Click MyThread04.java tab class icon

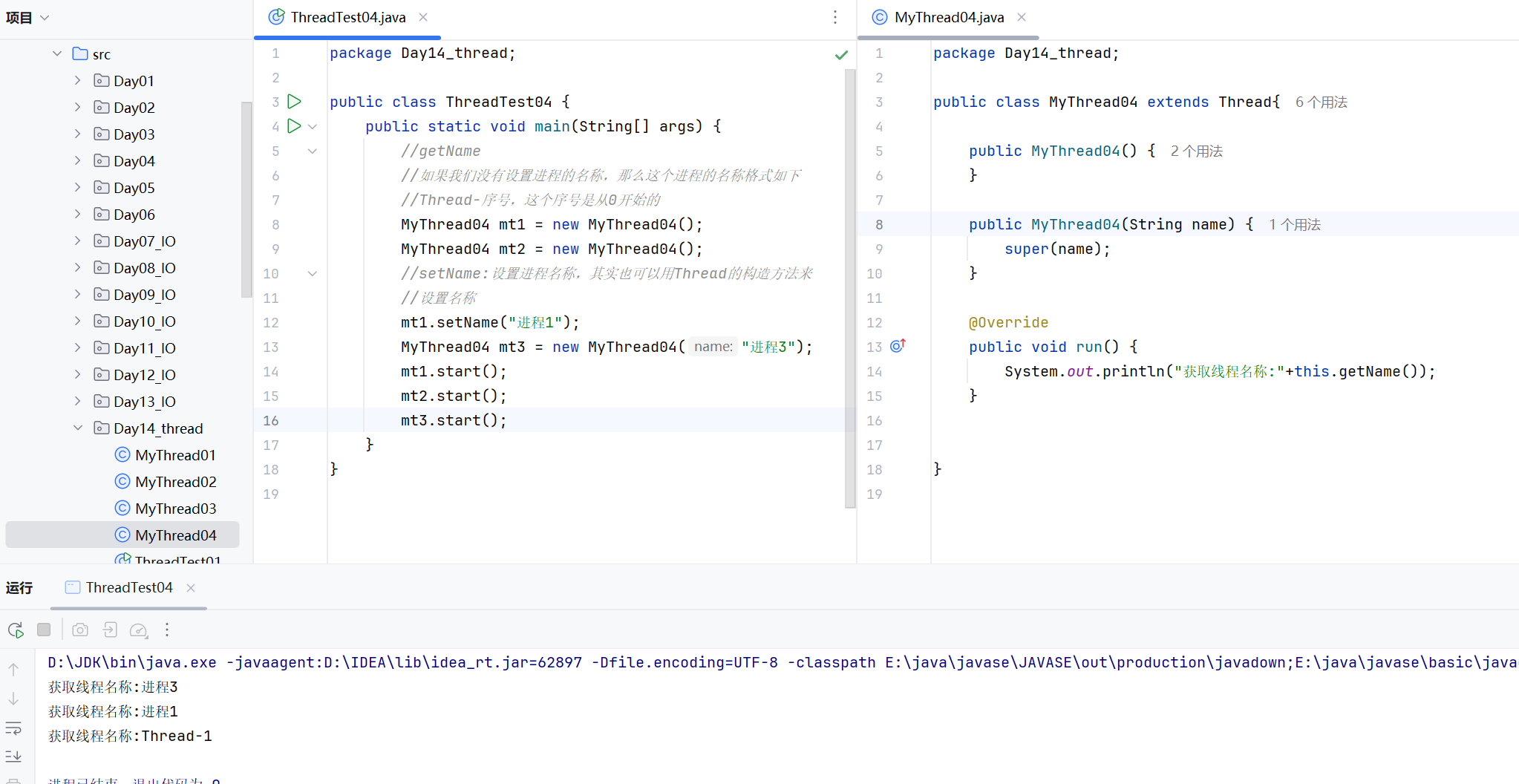click(x=880, y=17)
